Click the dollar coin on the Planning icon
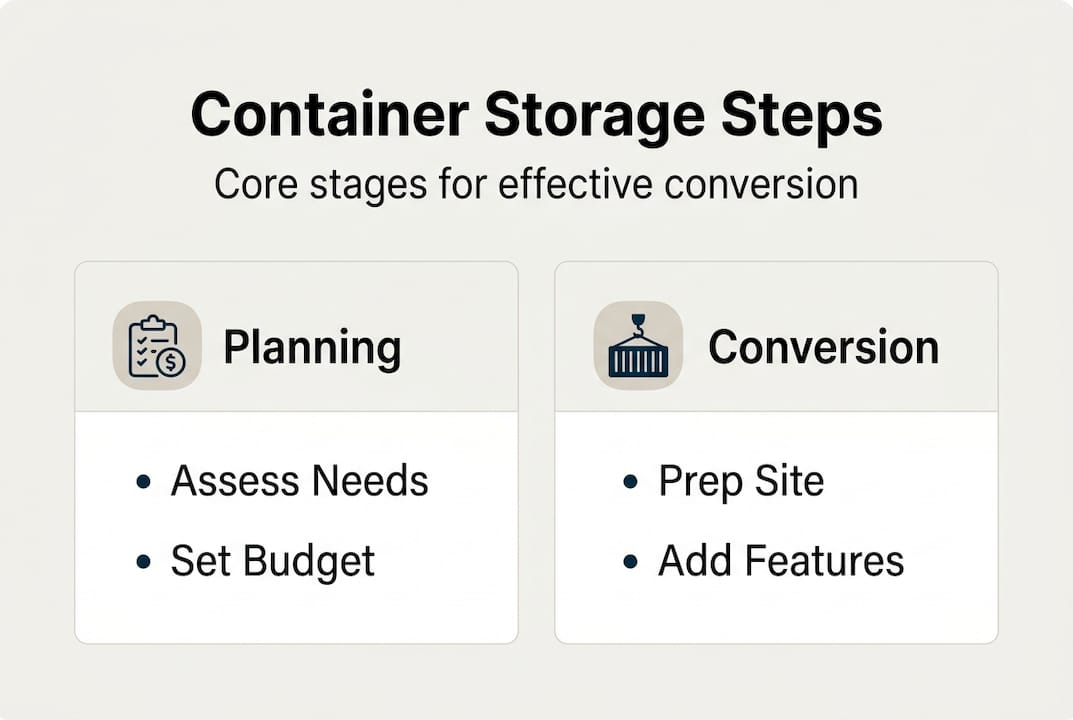 tap(172, 362)
